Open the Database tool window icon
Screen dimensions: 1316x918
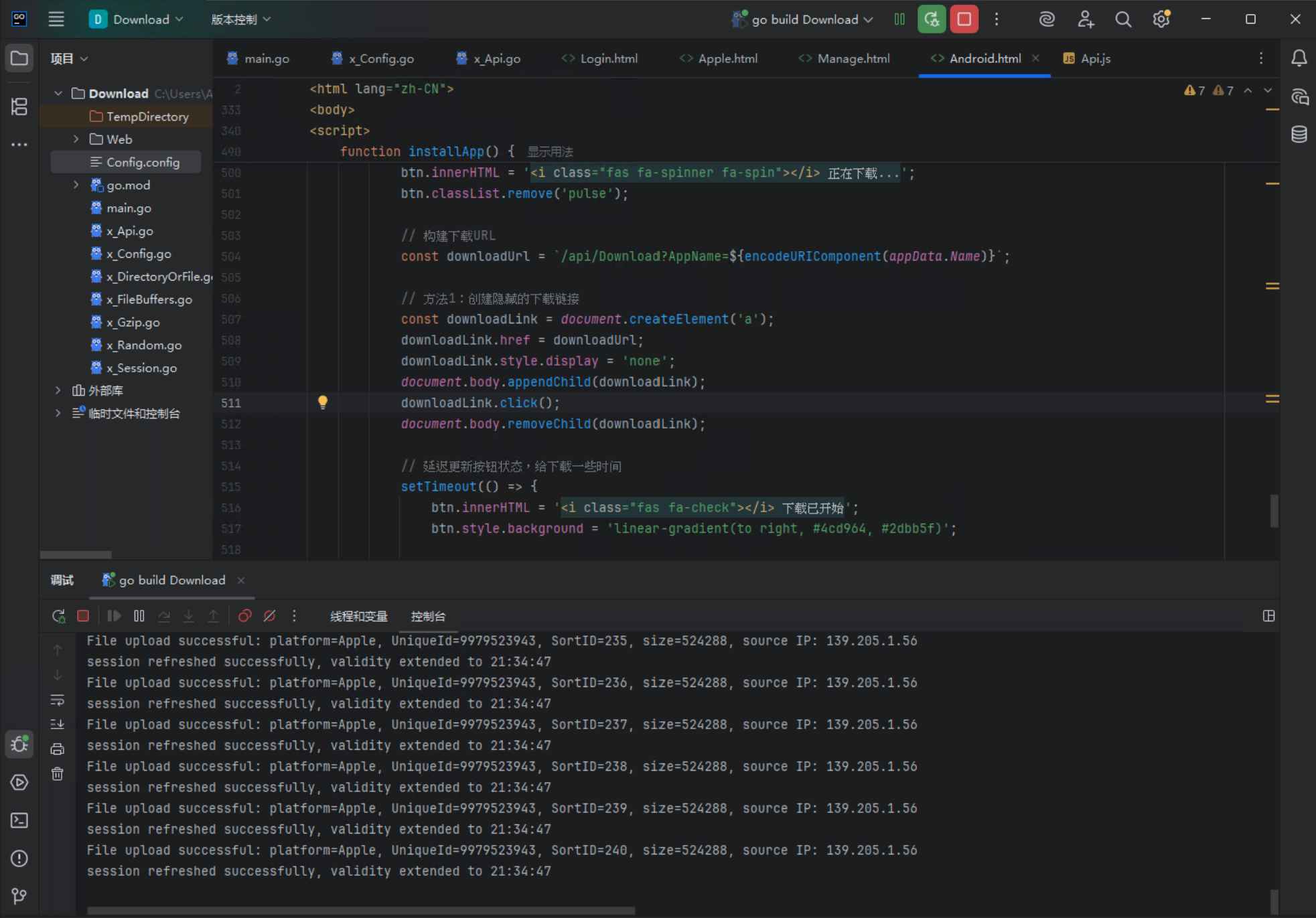coord(1299,135)
